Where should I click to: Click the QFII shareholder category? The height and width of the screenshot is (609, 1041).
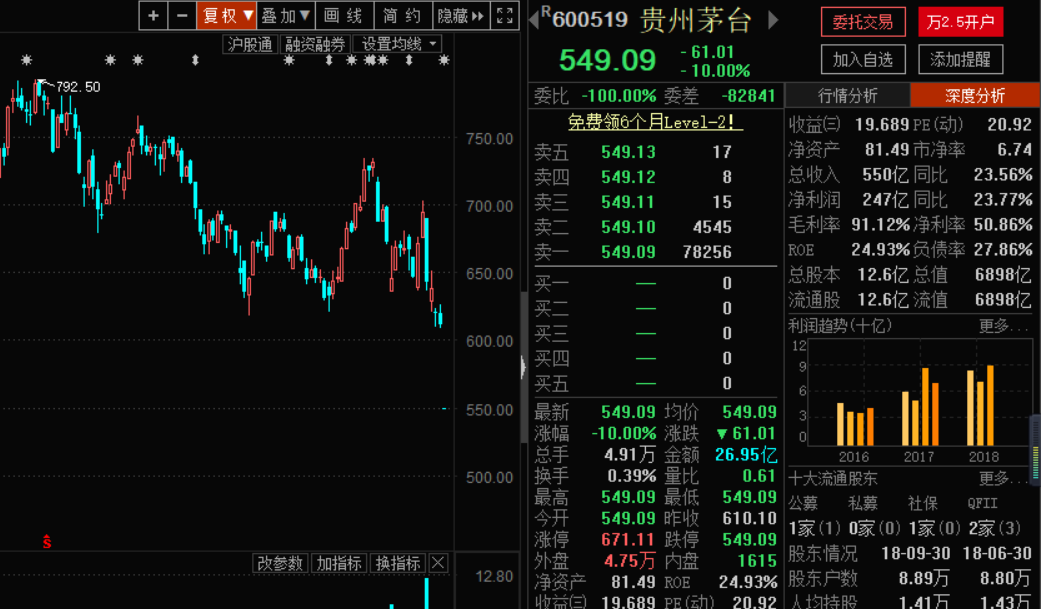pos(983,503)
